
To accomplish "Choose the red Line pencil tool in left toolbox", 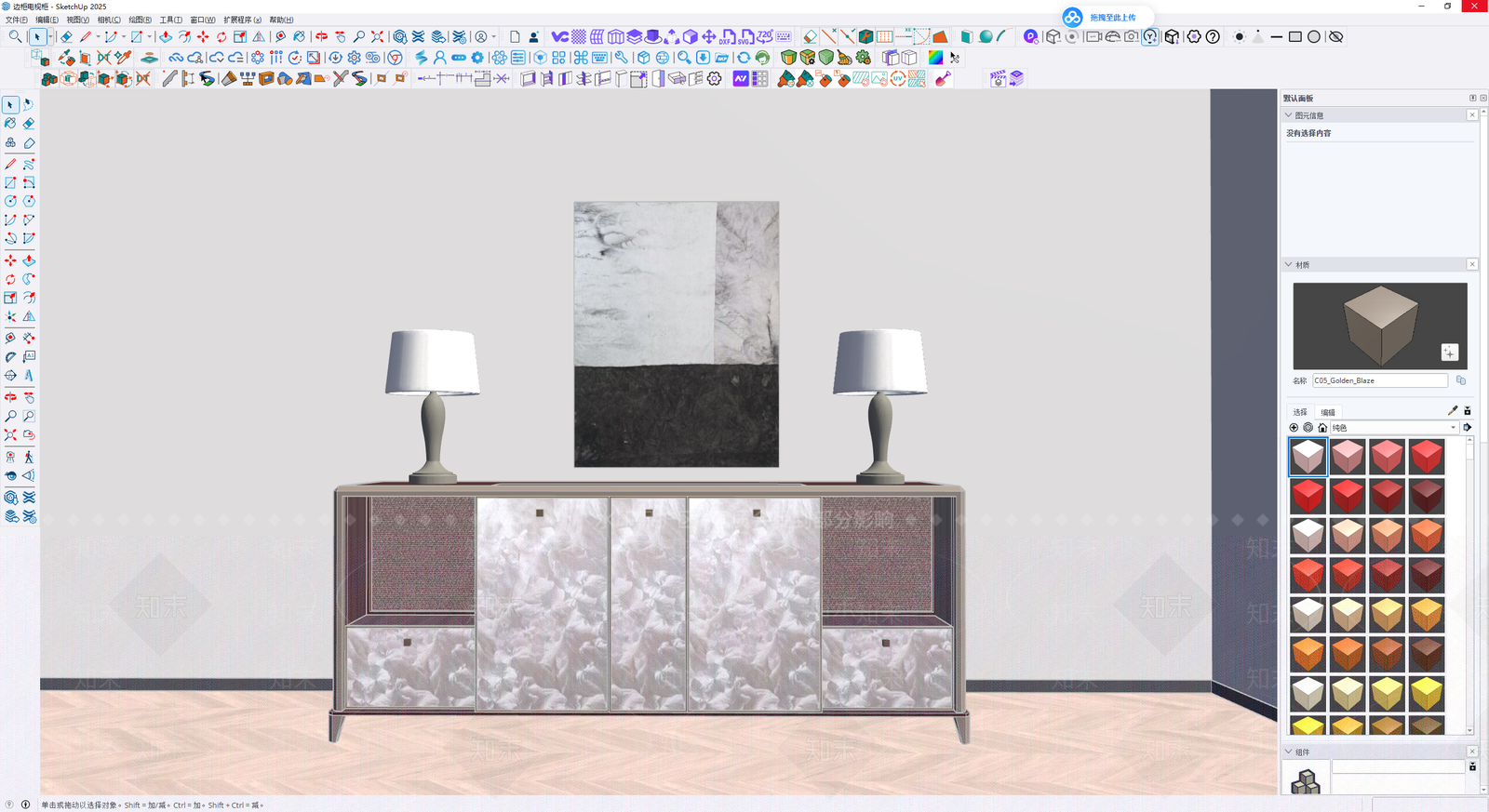I will tap(10, 164).
